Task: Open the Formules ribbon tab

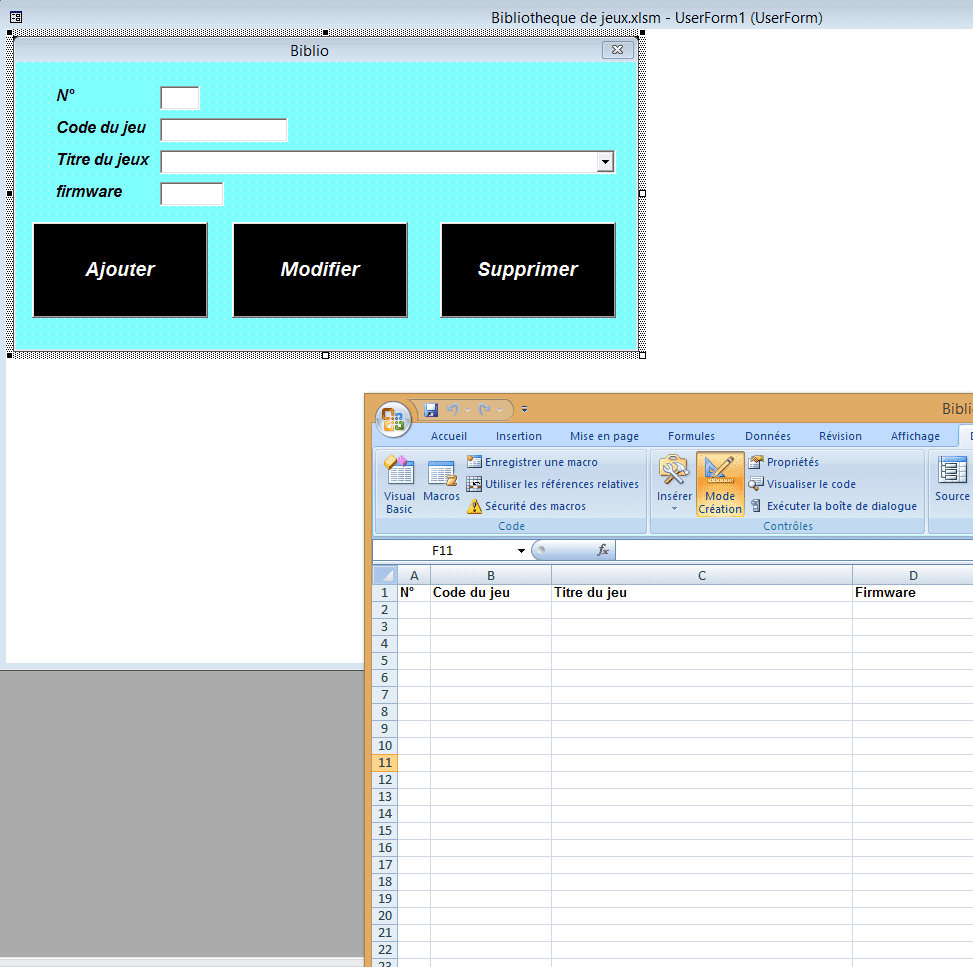Action: coord(691,436)
